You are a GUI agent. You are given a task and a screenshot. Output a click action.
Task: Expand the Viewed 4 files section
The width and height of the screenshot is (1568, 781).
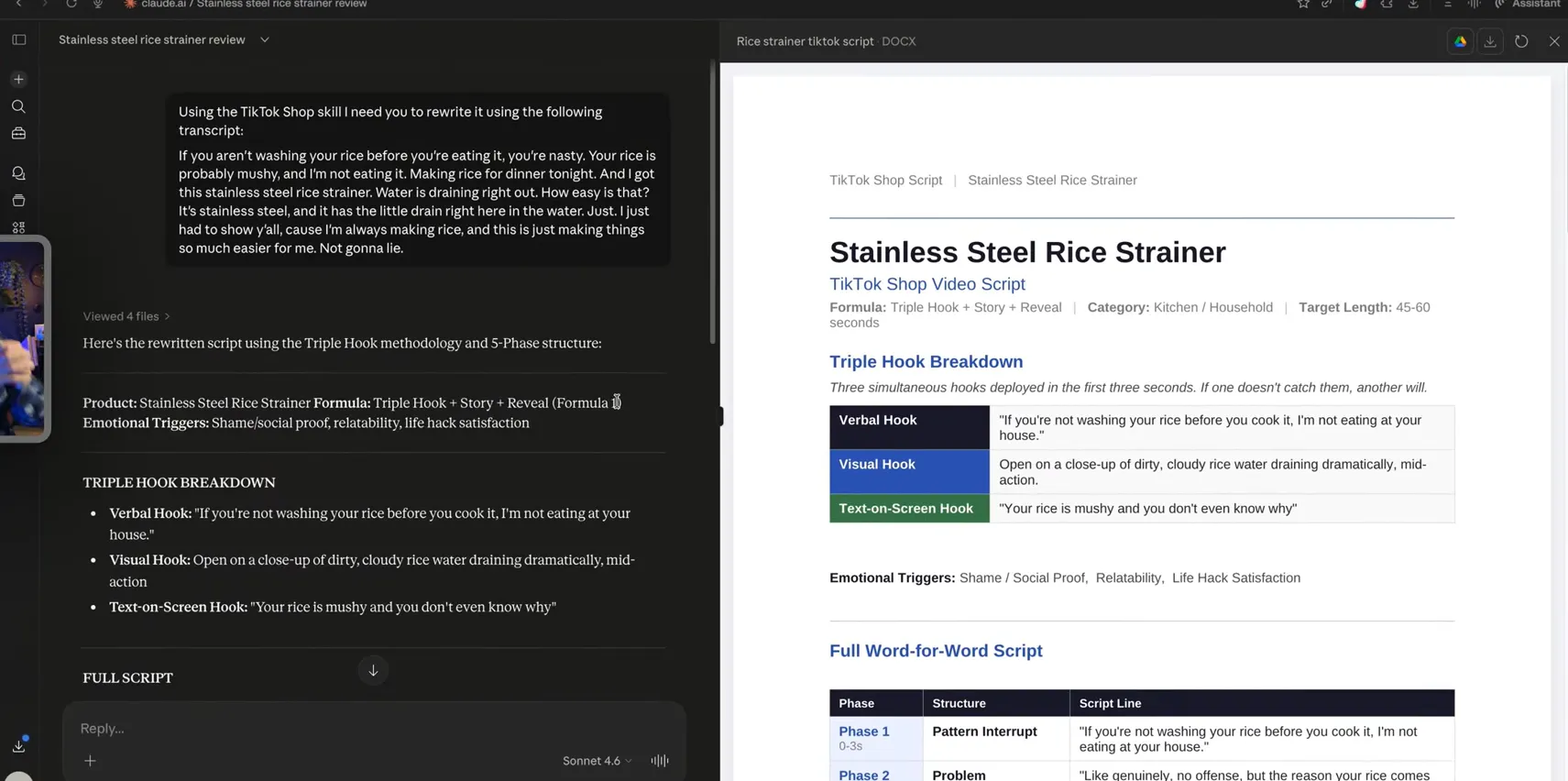tap(126, 316)
